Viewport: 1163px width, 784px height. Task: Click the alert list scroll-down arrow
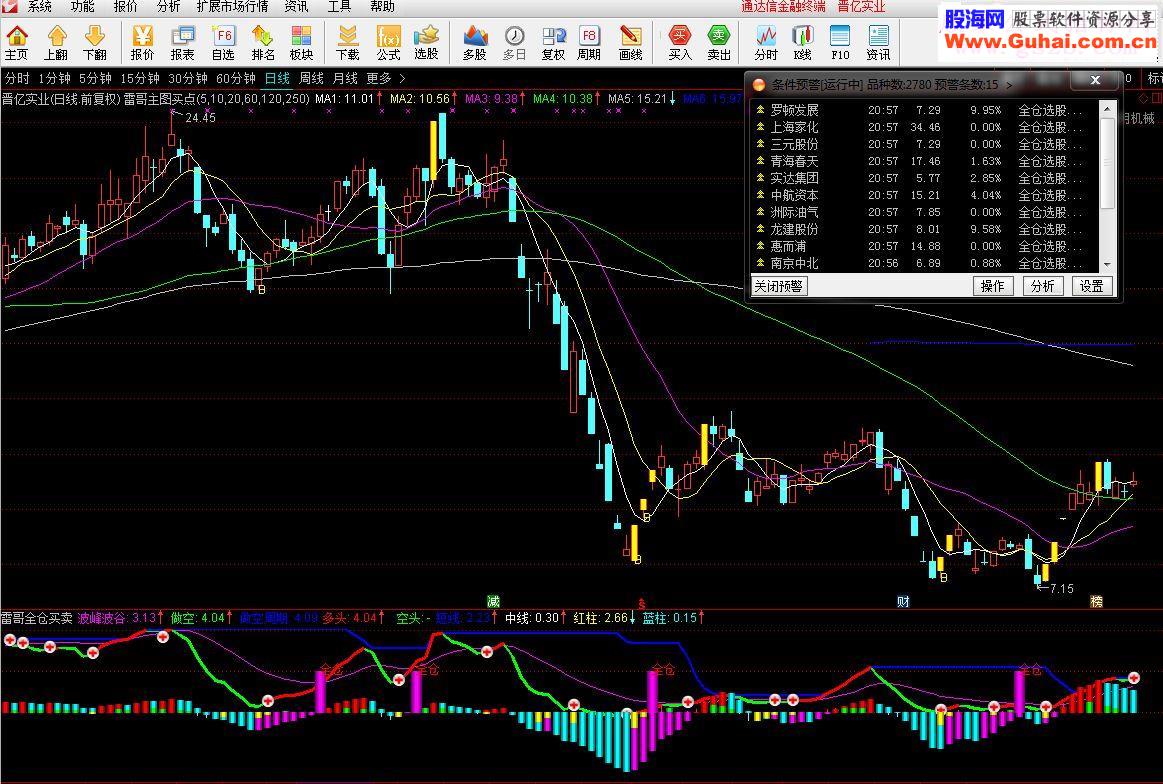[1107, 264]
